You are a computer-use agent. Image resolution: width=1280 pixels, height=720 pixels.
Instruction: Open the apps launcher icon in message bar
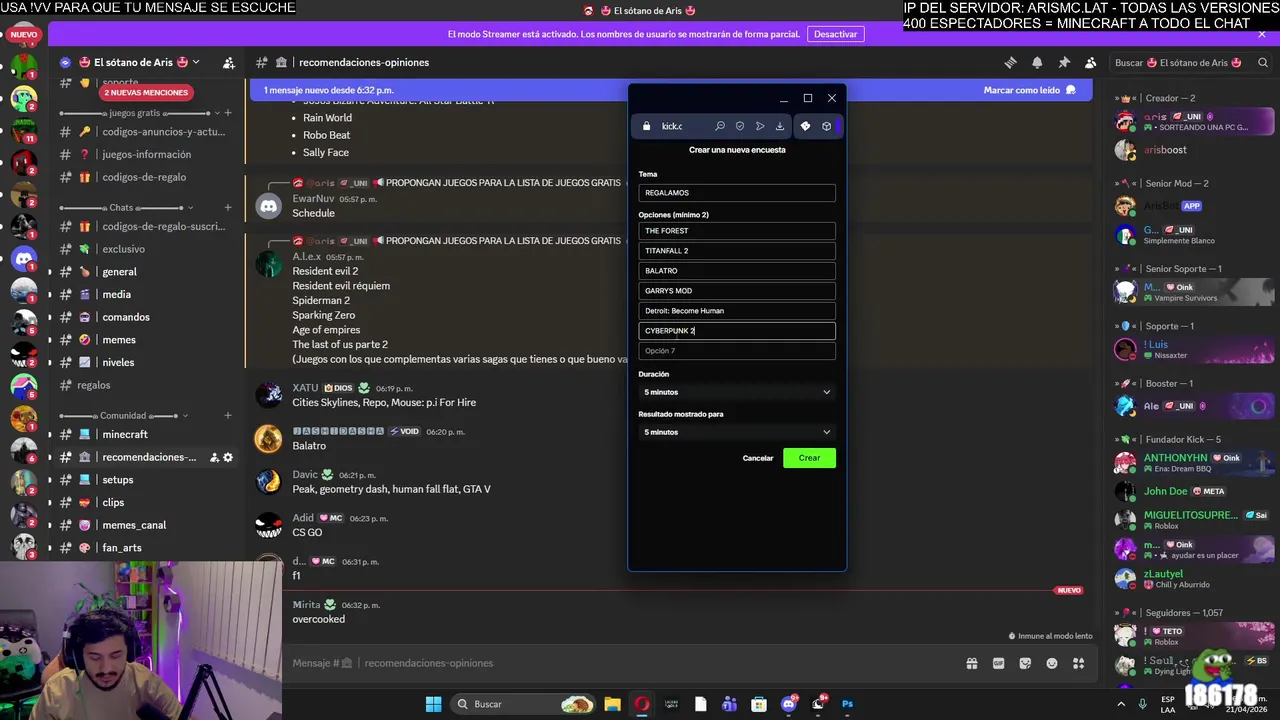pos(1079,663)
